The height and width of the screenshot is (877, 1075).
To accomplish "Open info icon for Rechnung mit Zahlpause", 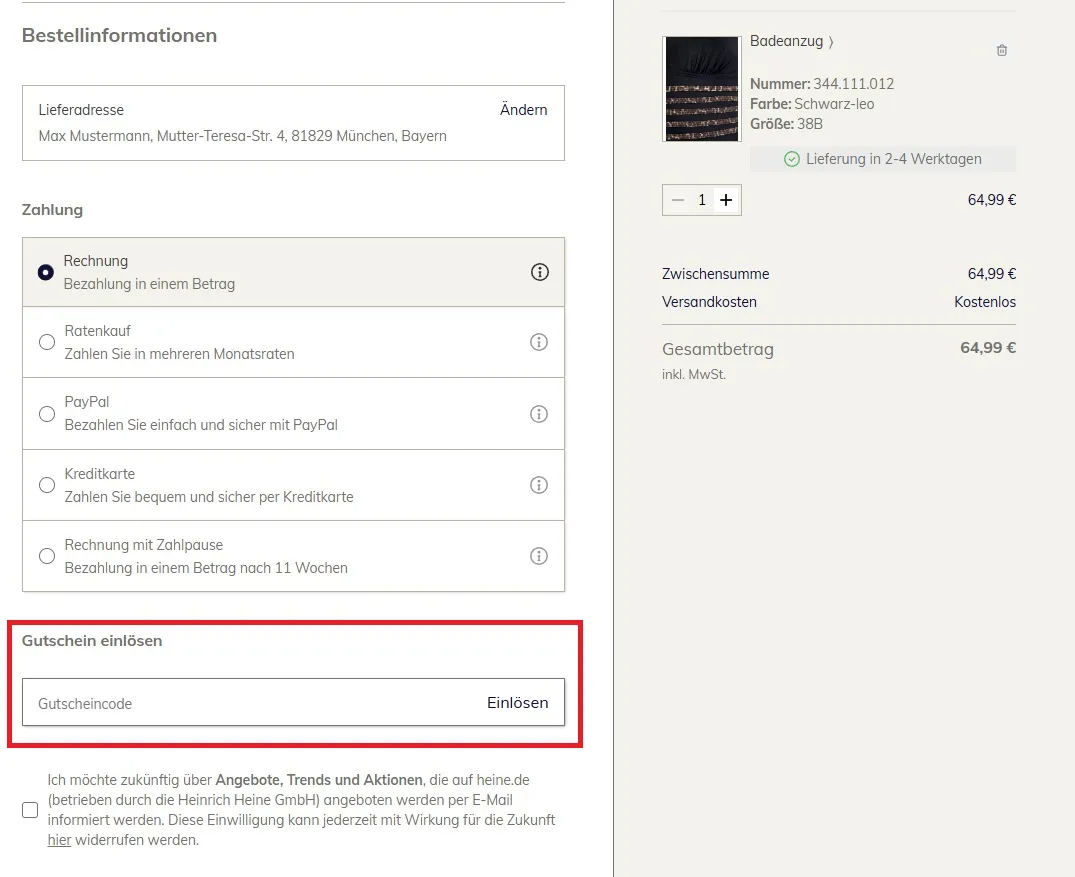I will click(x=539, y=556).
